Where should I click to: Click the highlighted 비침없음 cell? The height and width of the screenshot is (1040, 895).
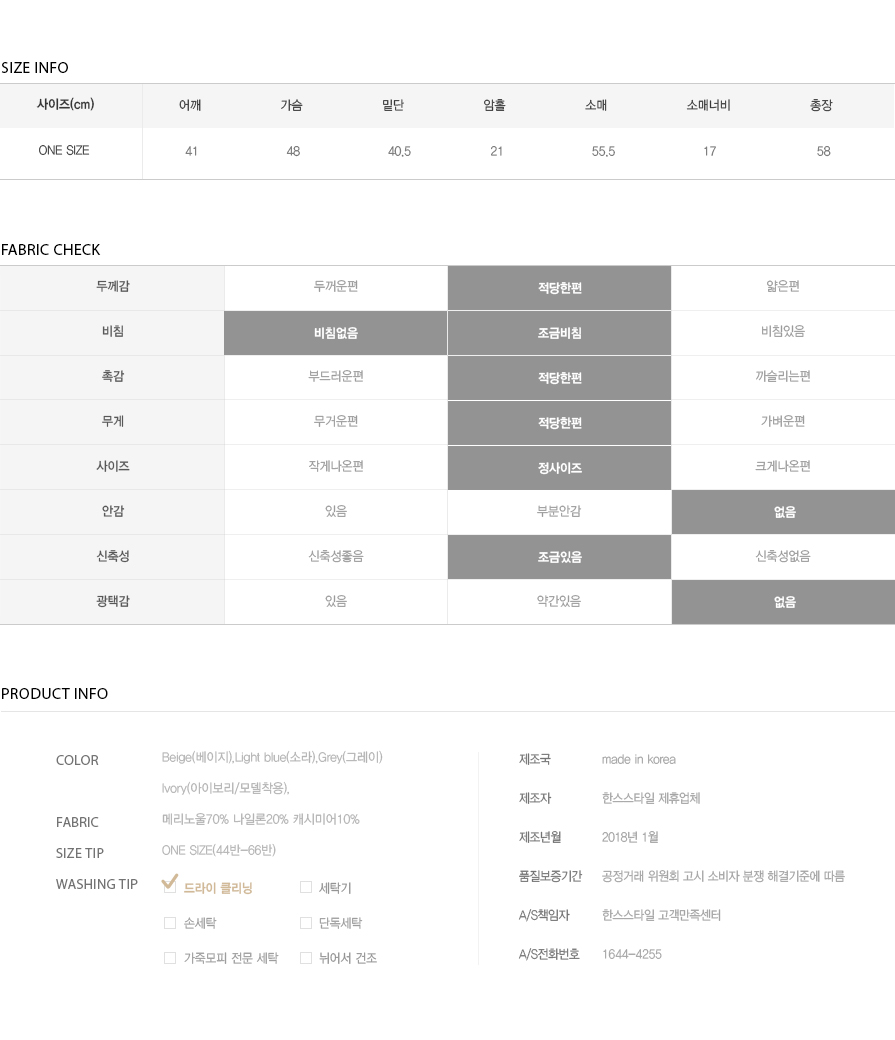tap(336, 333)
